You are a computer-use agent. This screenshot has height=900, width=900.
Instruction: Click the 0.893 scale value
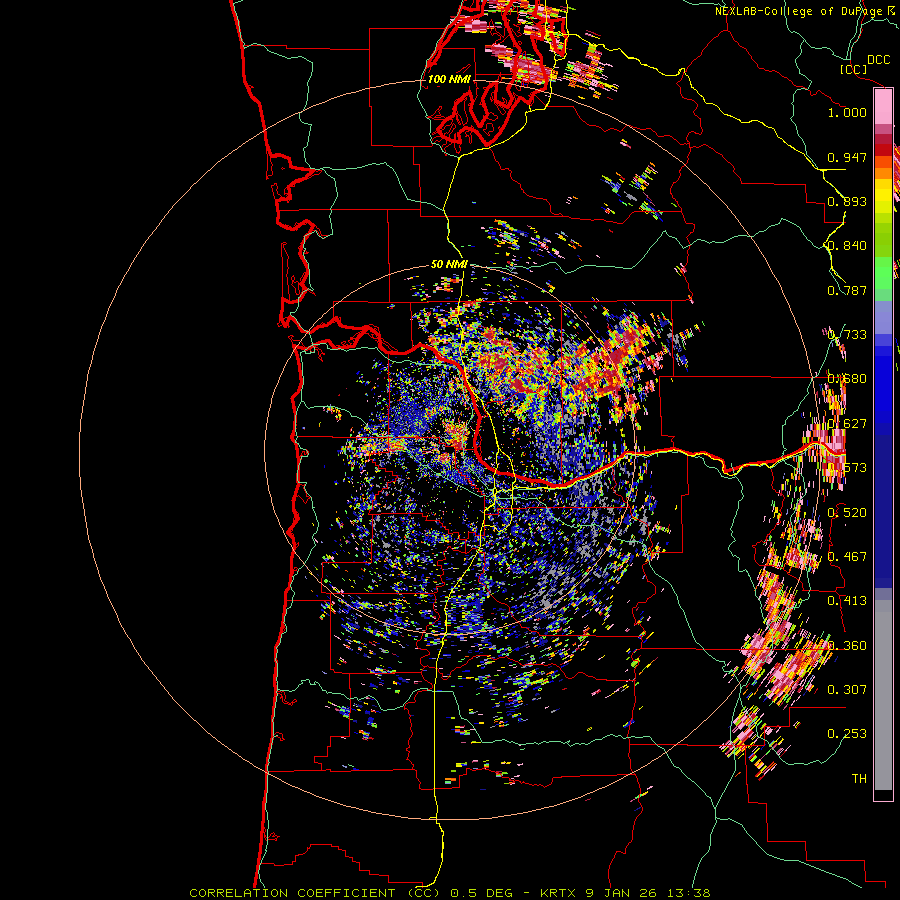847,201
